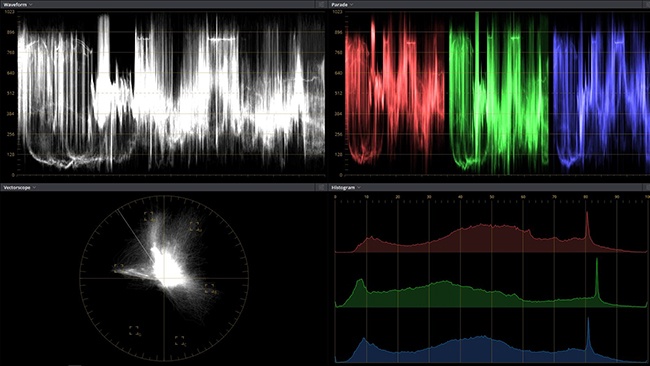Image resolution: width=650 pixels, height=366 pixels.
Task: Expand the Parade scope type chevron
Action: (x=352, y=5)
